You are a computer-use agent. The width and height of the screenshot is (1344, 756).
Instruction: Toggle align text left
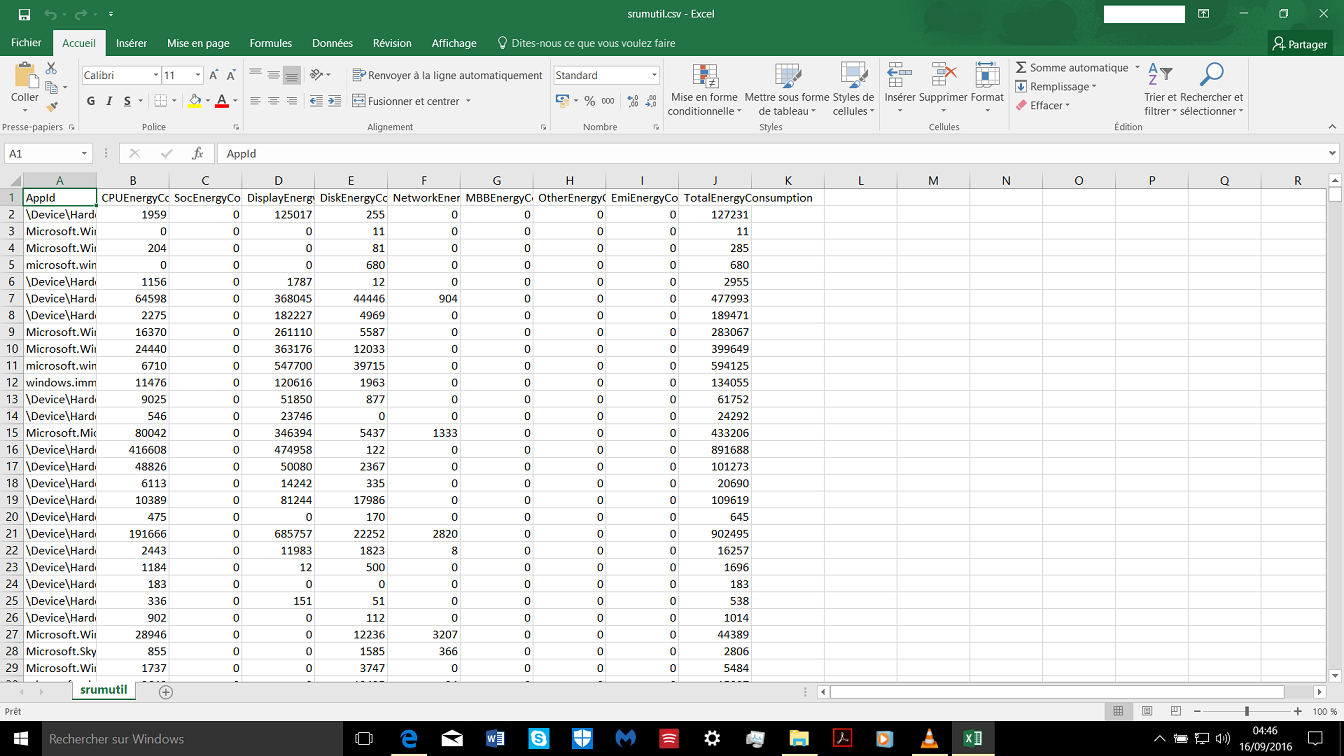[x=255, y=101]
